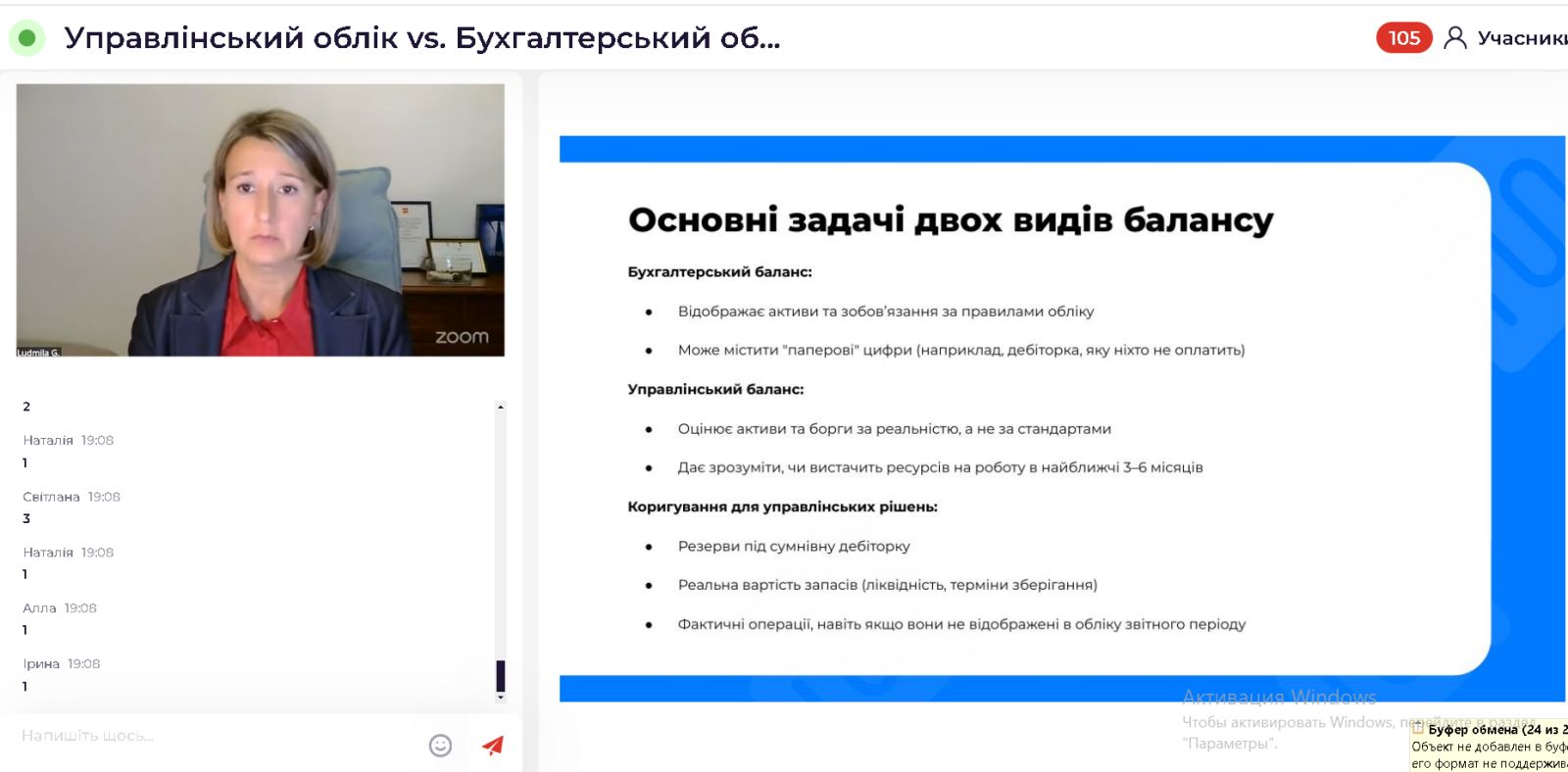Click the Буфер обмена notification popup

click(x=1490, y=747)
